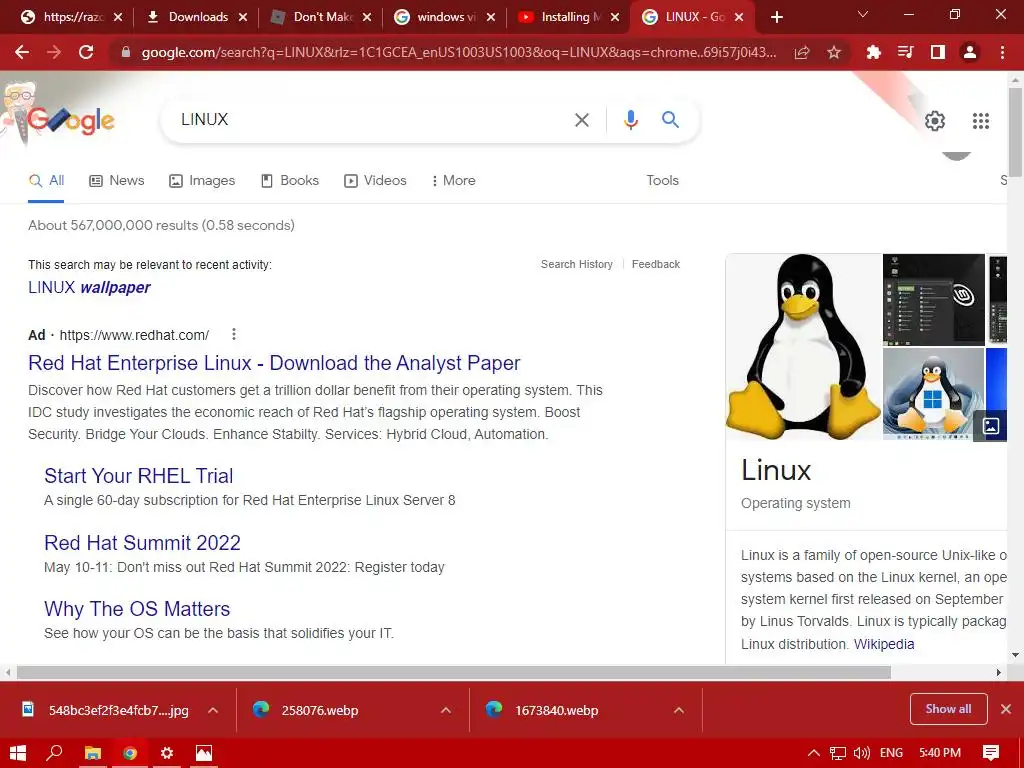
Task: Open the Wikipedia source link
Action: pyautogui.click(x=884, y=645)
